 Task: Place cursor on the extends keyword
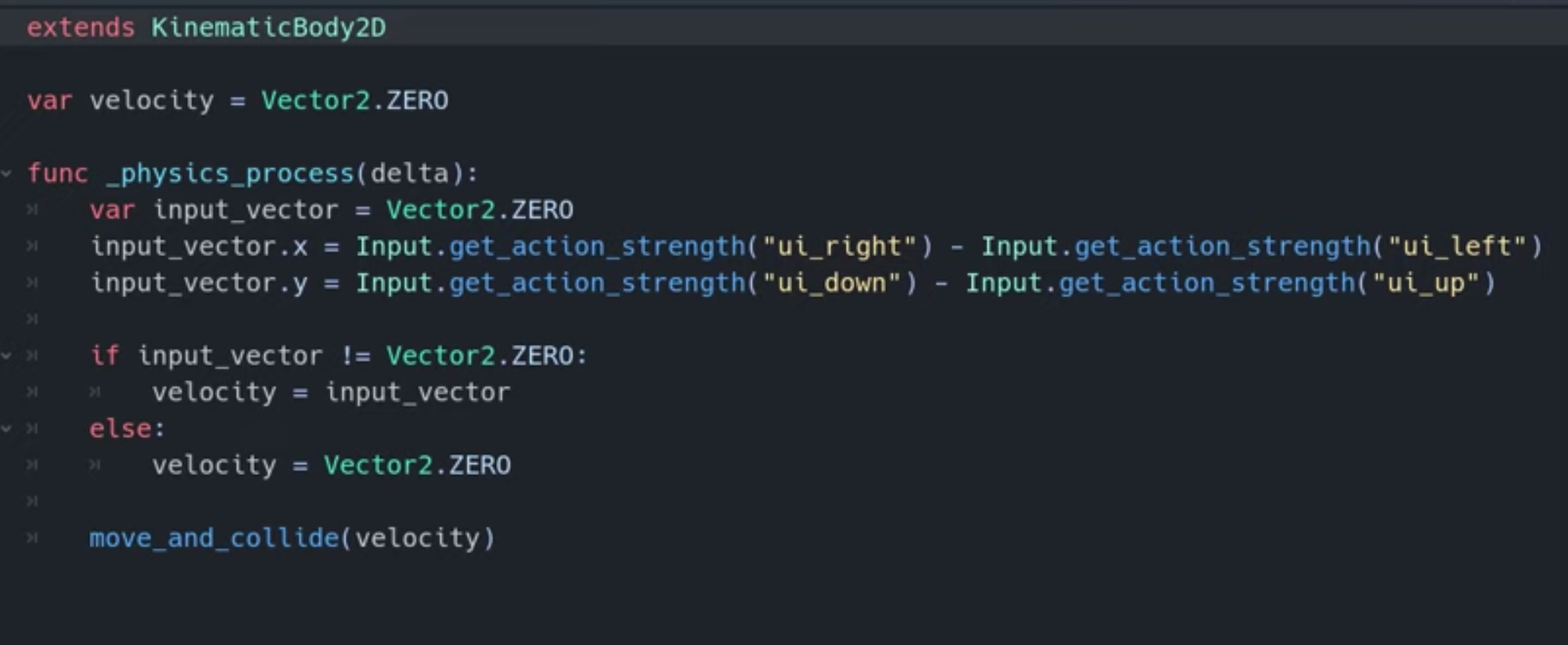[81, 28]
